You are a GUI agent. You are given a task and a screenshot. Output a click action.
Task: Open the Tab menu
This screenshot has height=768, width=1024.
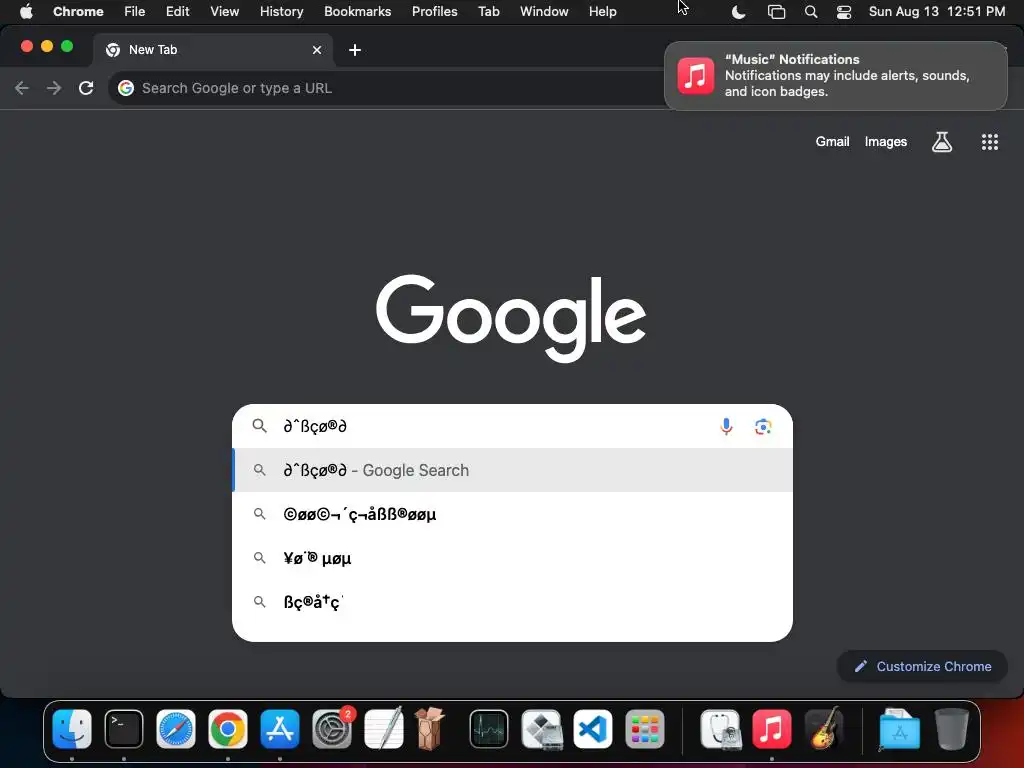tap(488, 11)
